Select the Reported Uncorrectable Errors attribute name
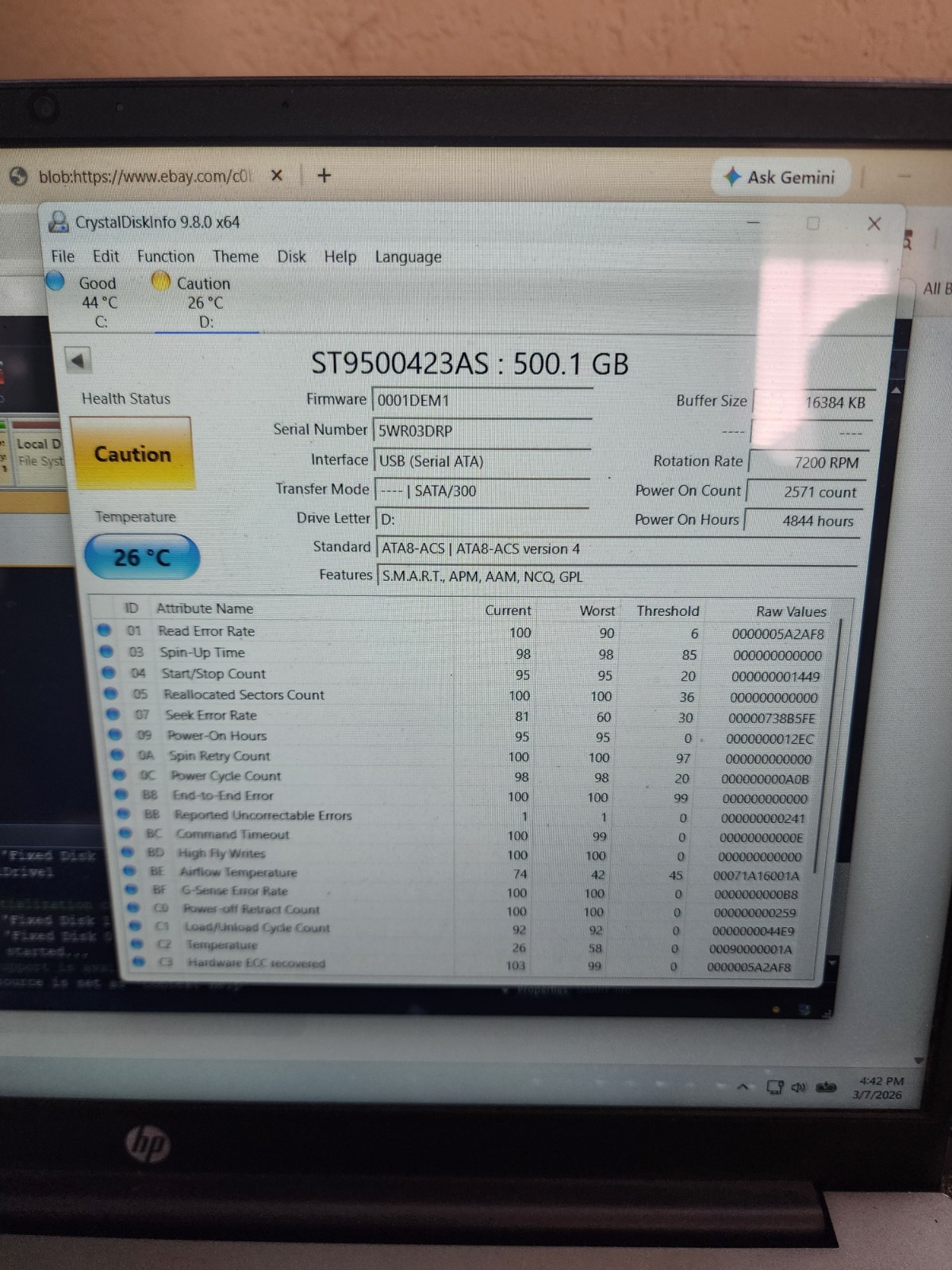This screenshot has width=952, height=1270. click(x=263, y=814)
